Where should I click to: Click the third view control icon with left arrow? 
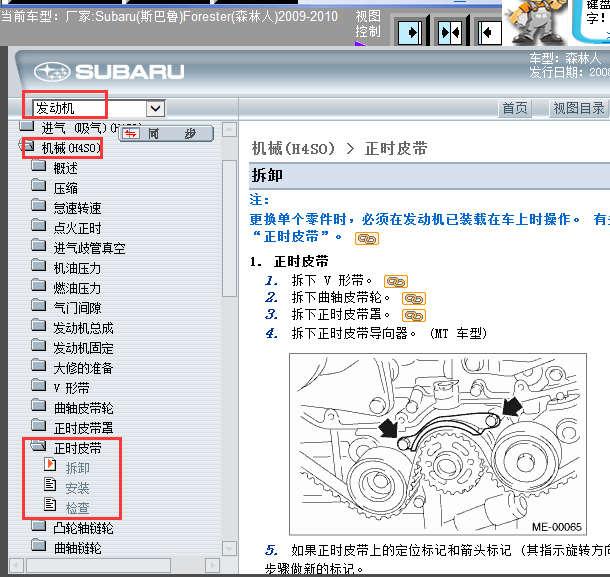point(489,32)
